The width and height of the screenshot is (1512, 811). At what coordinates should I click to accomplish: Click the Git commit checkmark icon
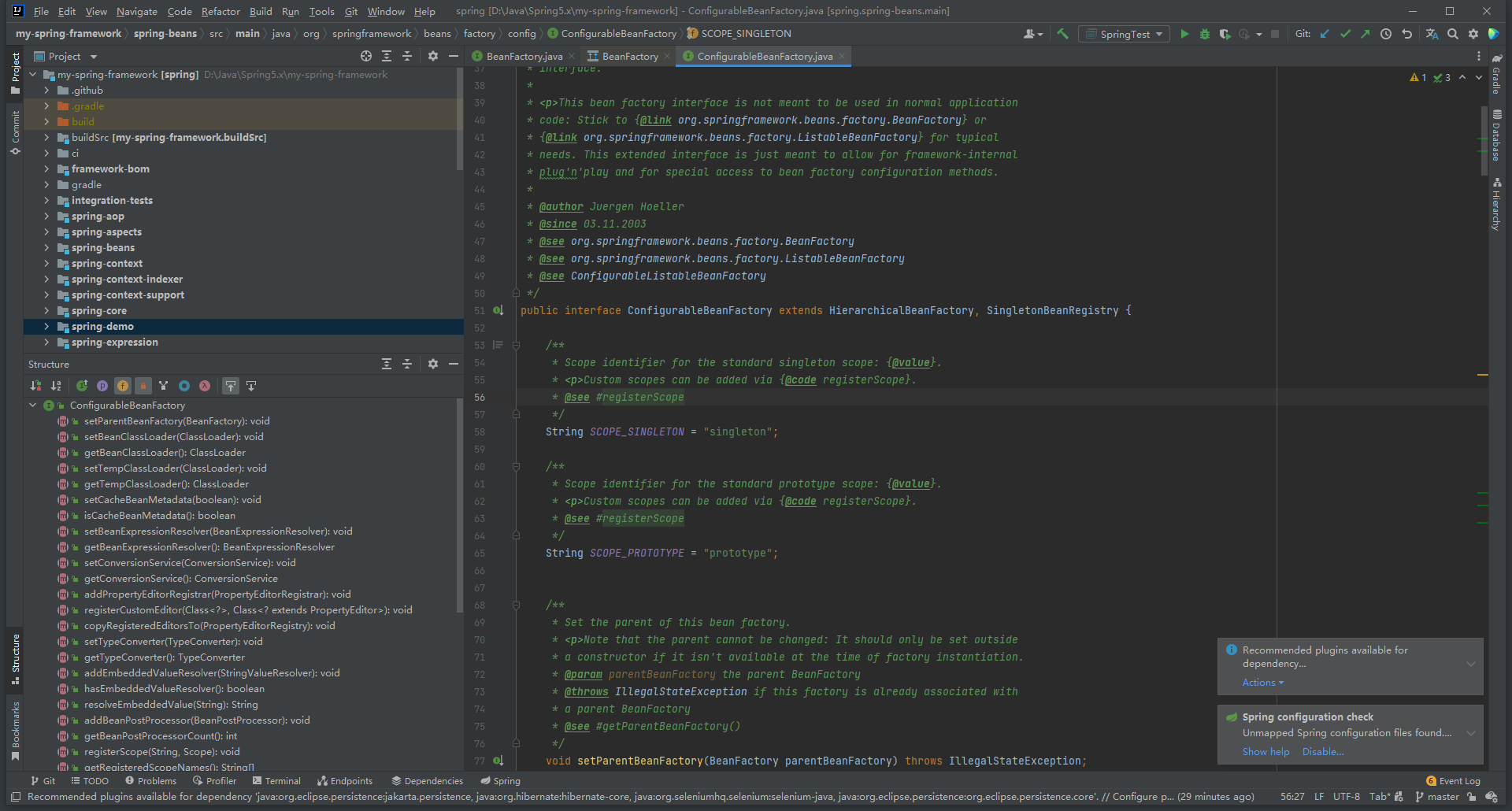tap(1345, 34)
